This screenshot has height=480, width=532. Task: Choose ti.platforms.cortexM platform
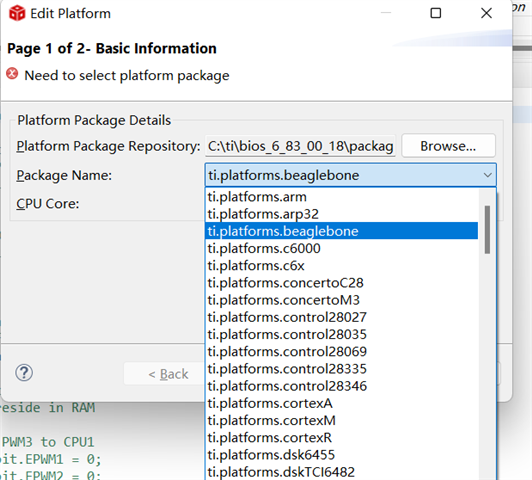point(342,421)
